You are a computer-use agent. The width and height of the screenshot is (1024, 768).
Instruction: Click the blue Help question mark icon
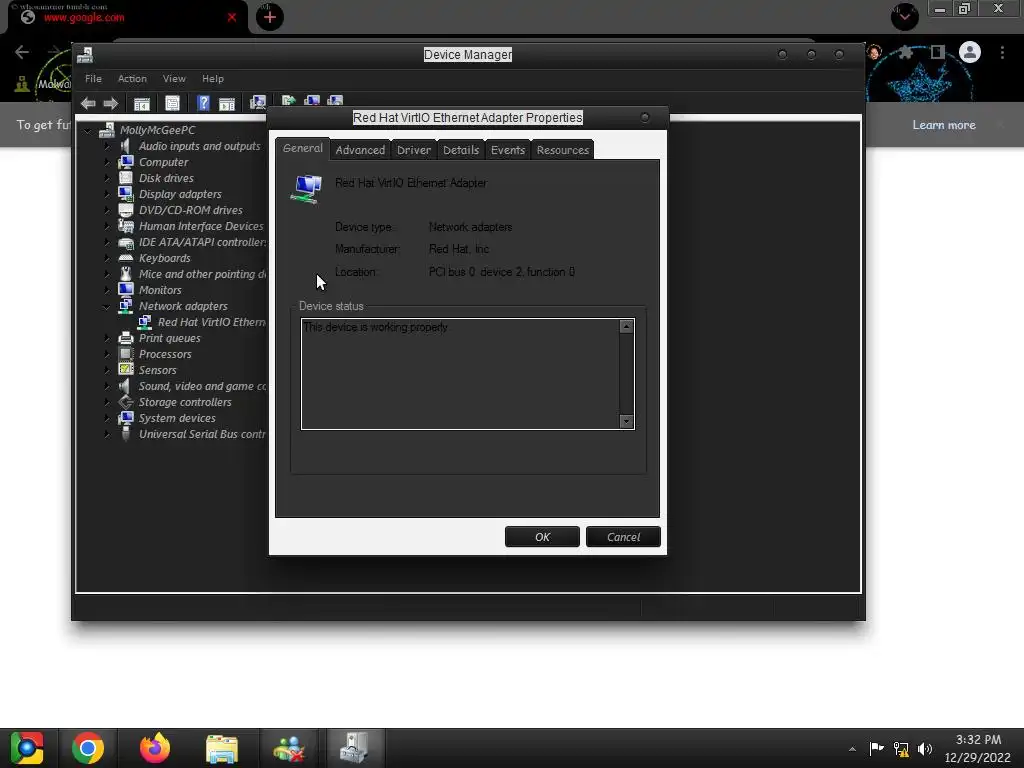coord(203,103)
